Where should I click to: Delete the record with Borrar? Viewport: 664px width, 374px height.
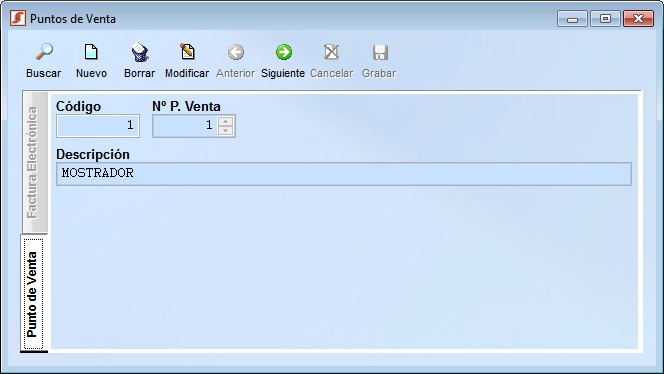pyautogui.click(x=139, y=61)
